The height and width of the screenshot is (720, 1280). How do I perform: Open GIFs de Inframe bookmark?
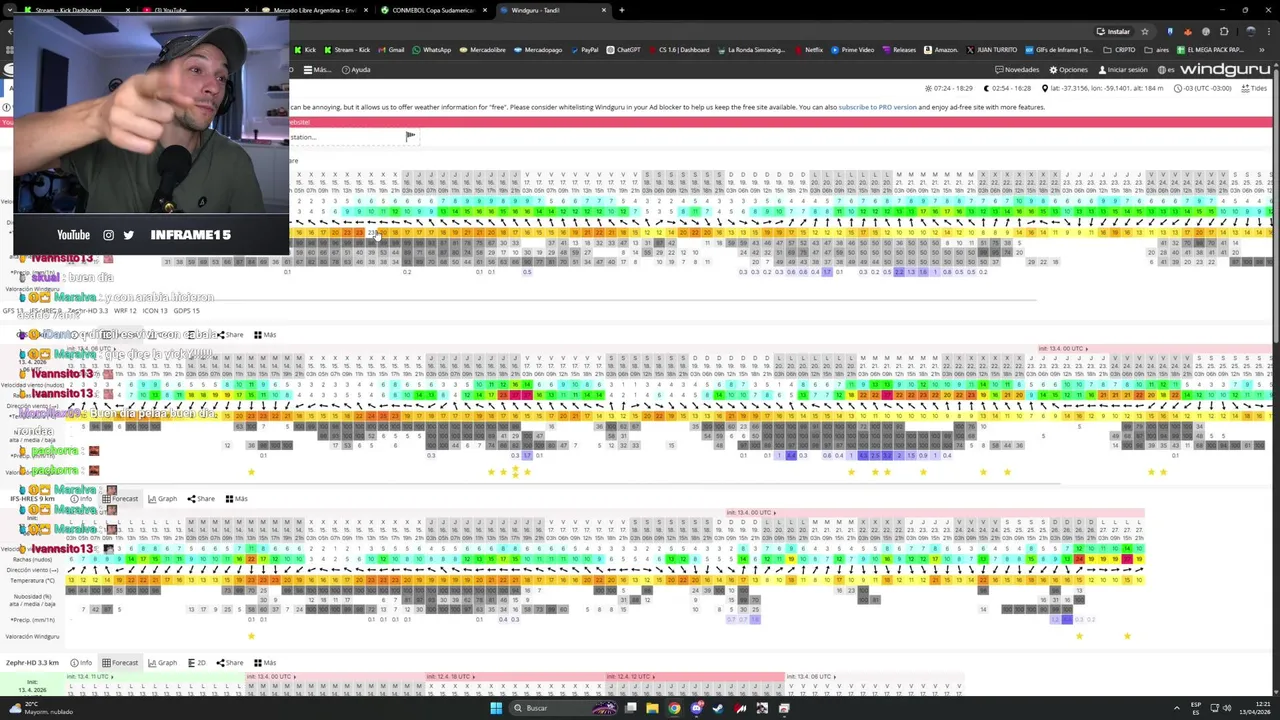tap(1058, 49)
